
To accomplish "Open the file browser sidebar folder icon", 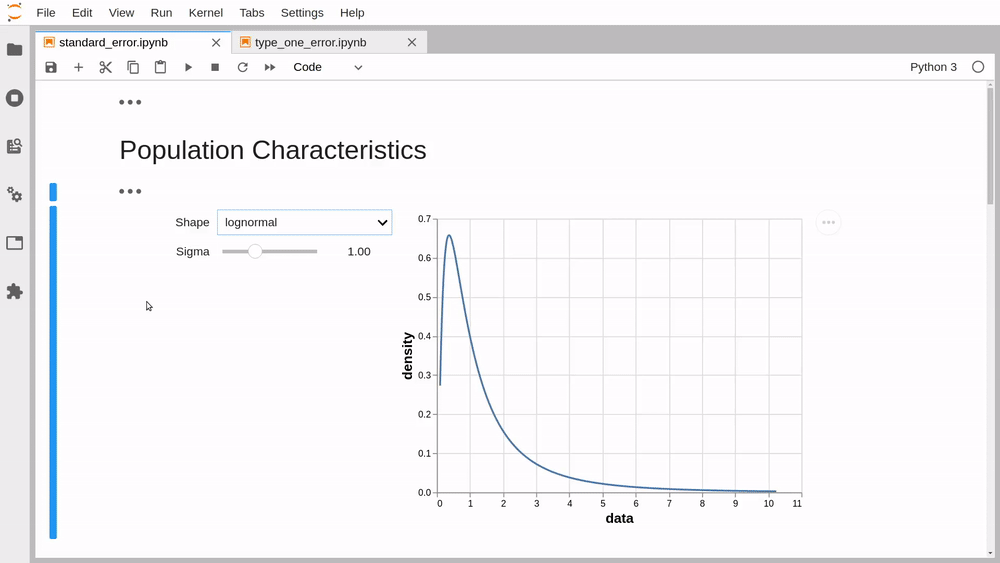I will [x=15, y=50].
